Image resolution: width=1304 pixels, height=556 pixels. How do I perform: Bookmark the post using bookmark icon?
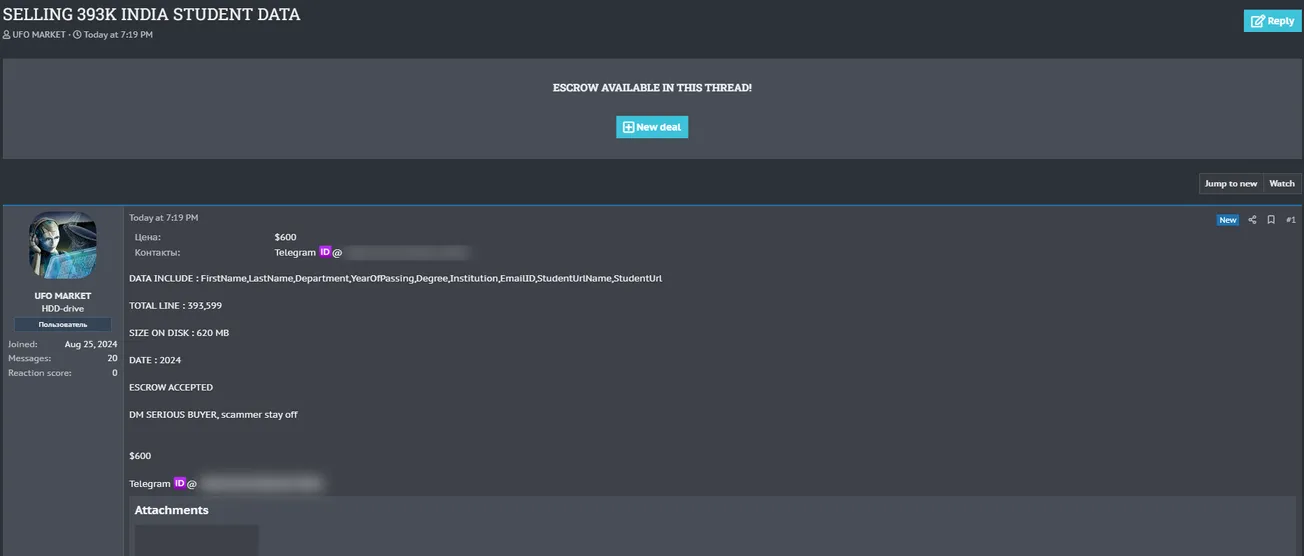1271,220
